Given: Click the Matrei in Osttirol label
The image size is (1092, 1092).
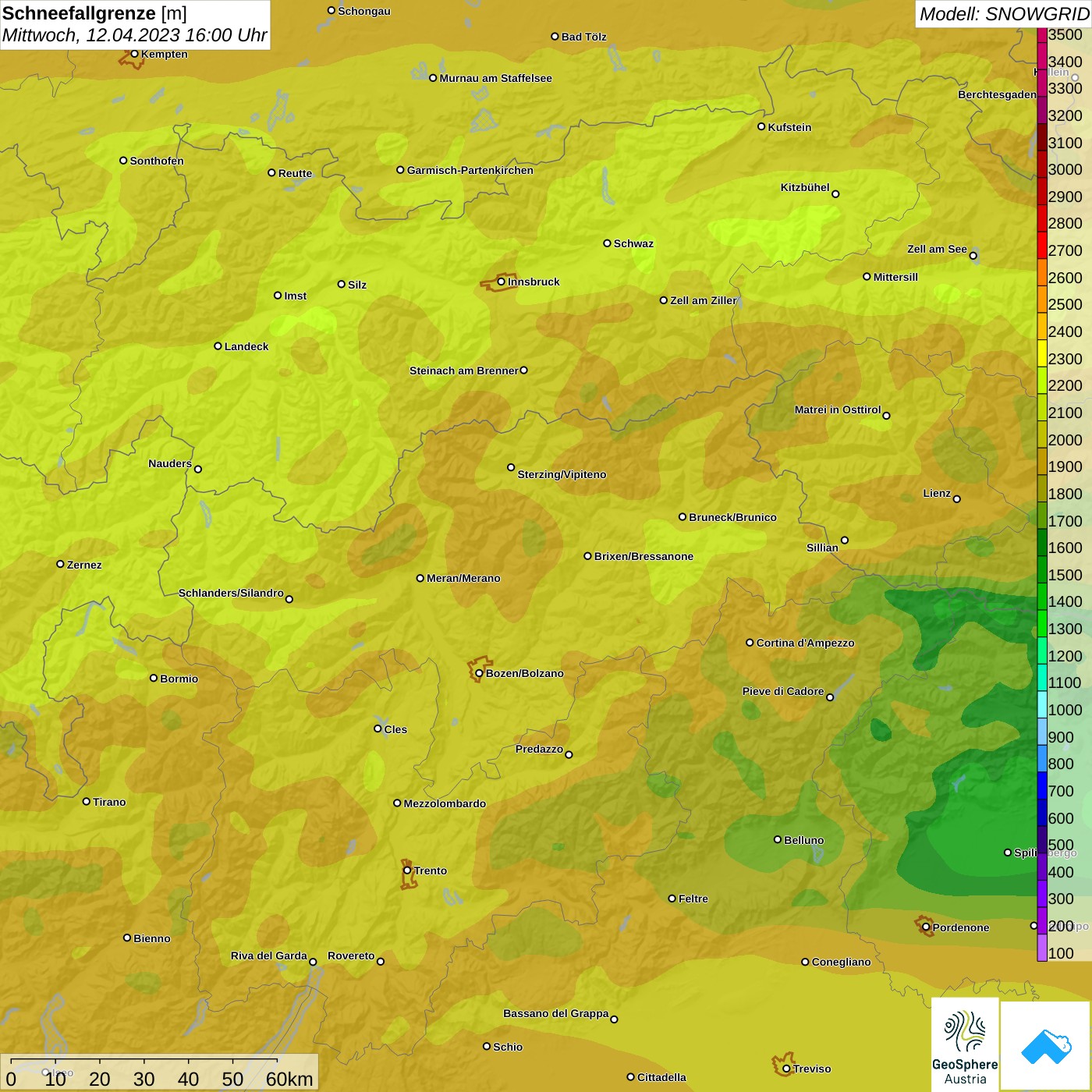Looking at the screenshot, I should [x=838, y=409].
